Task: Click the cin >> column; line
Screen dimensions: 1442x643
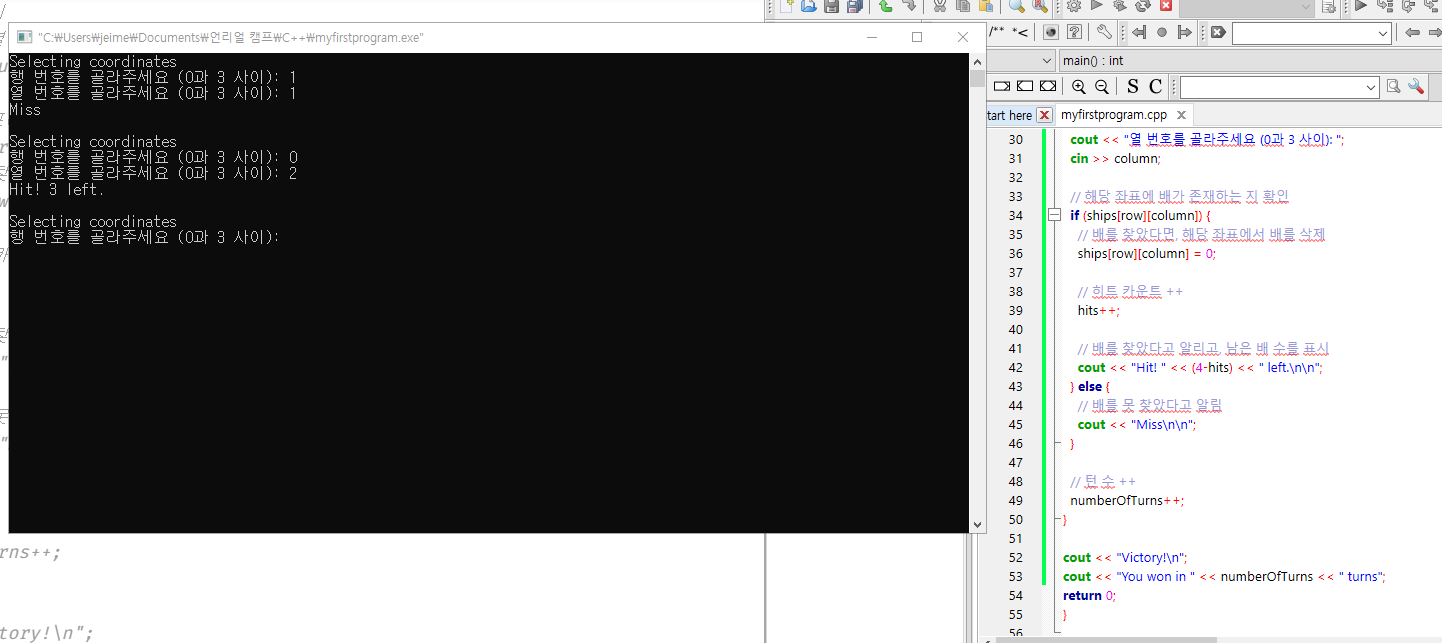Action: click(x=1115, y=158)
